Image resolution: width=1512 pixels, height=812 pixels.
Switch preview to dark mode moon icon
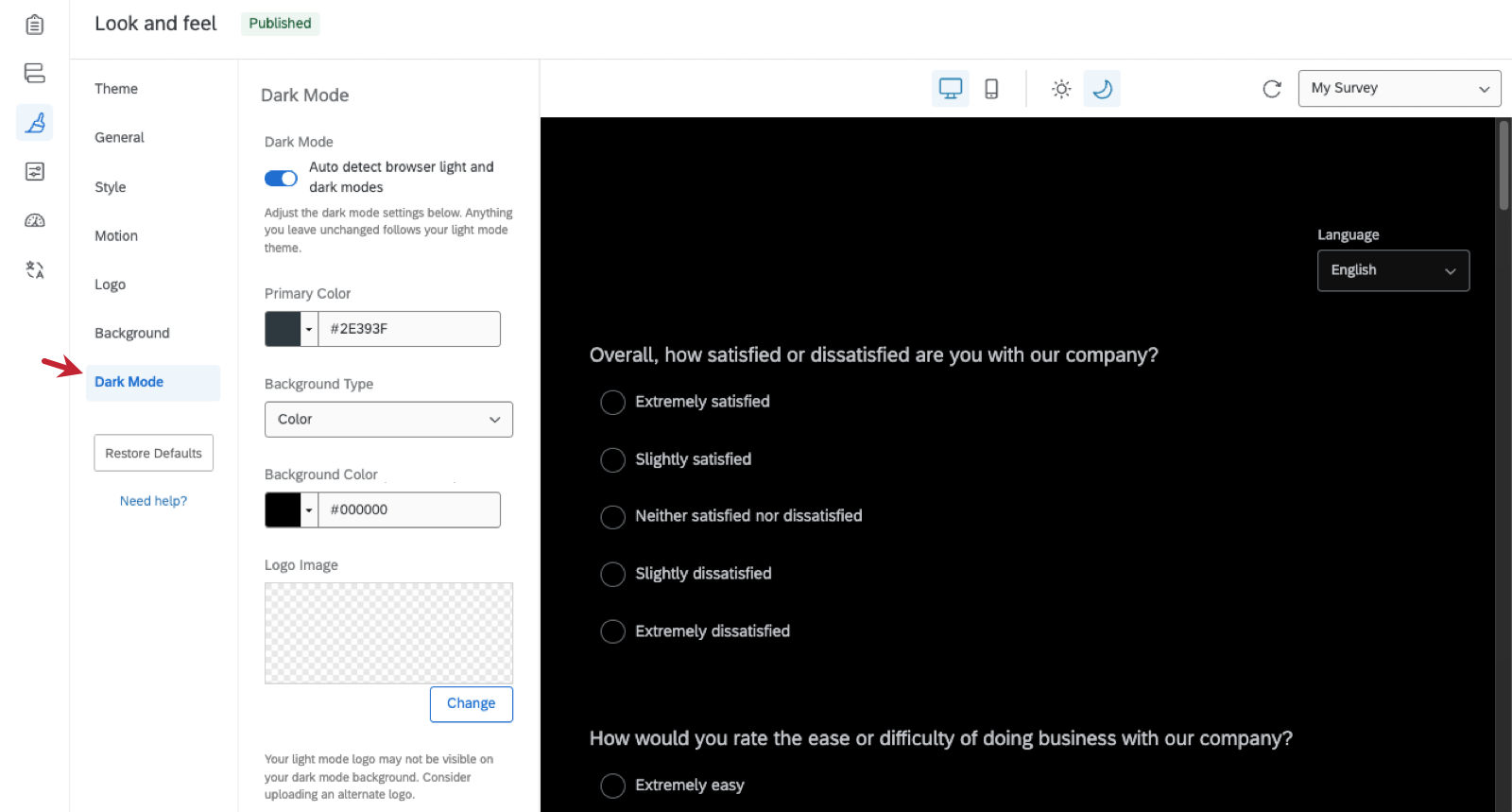(x=1102, y=89)
